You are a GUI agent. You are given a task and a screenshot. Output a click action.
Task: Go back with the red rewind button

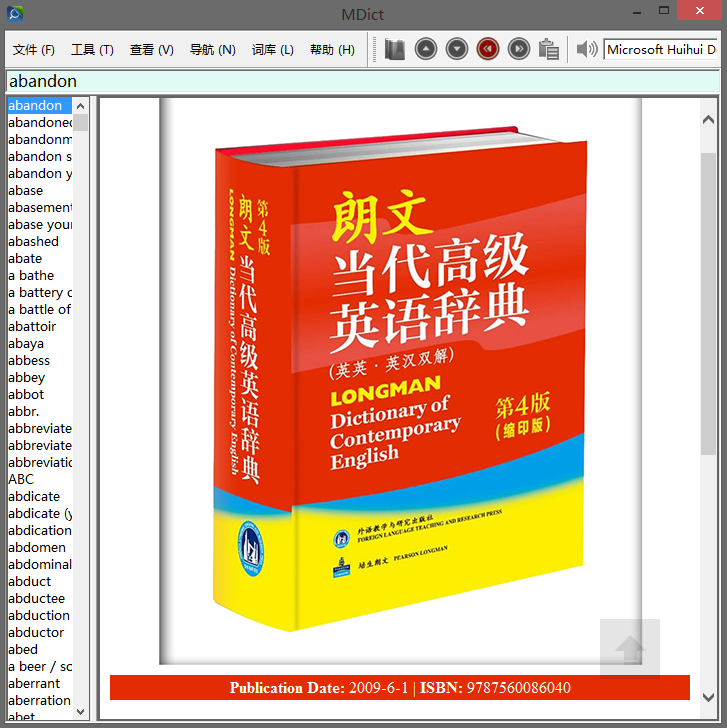click(x=487, y=49)
